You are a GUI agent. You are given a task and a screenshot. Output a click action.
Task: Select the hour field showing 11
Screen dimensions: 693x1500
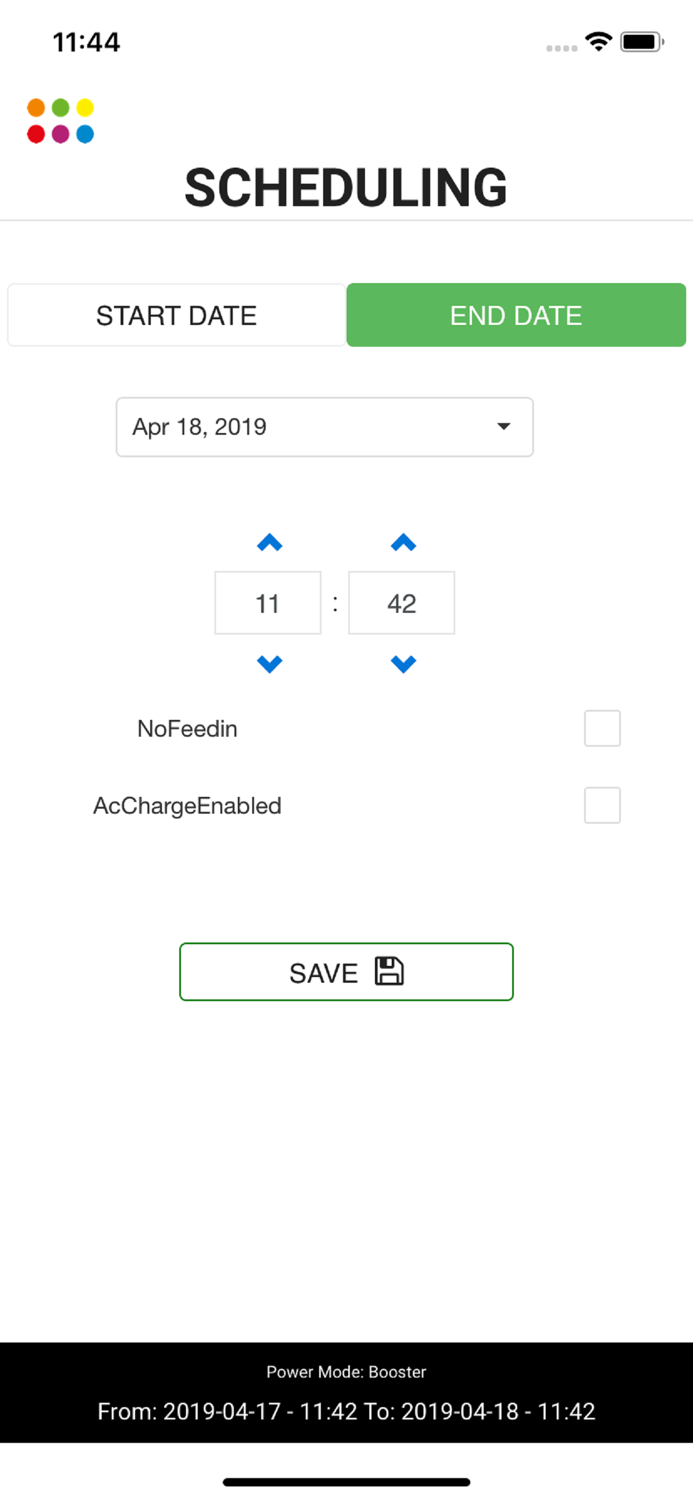[x=268, y=603]
